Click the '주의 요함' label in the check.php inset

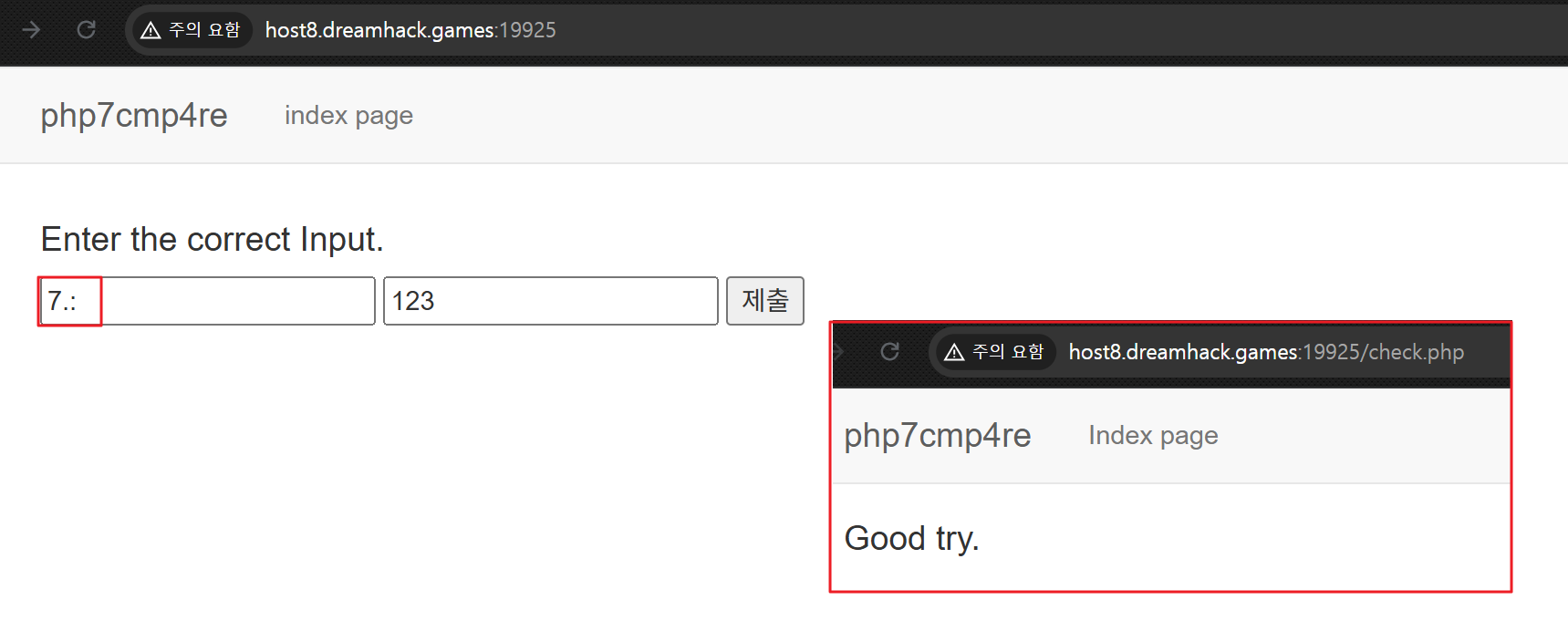(1008, 352)
